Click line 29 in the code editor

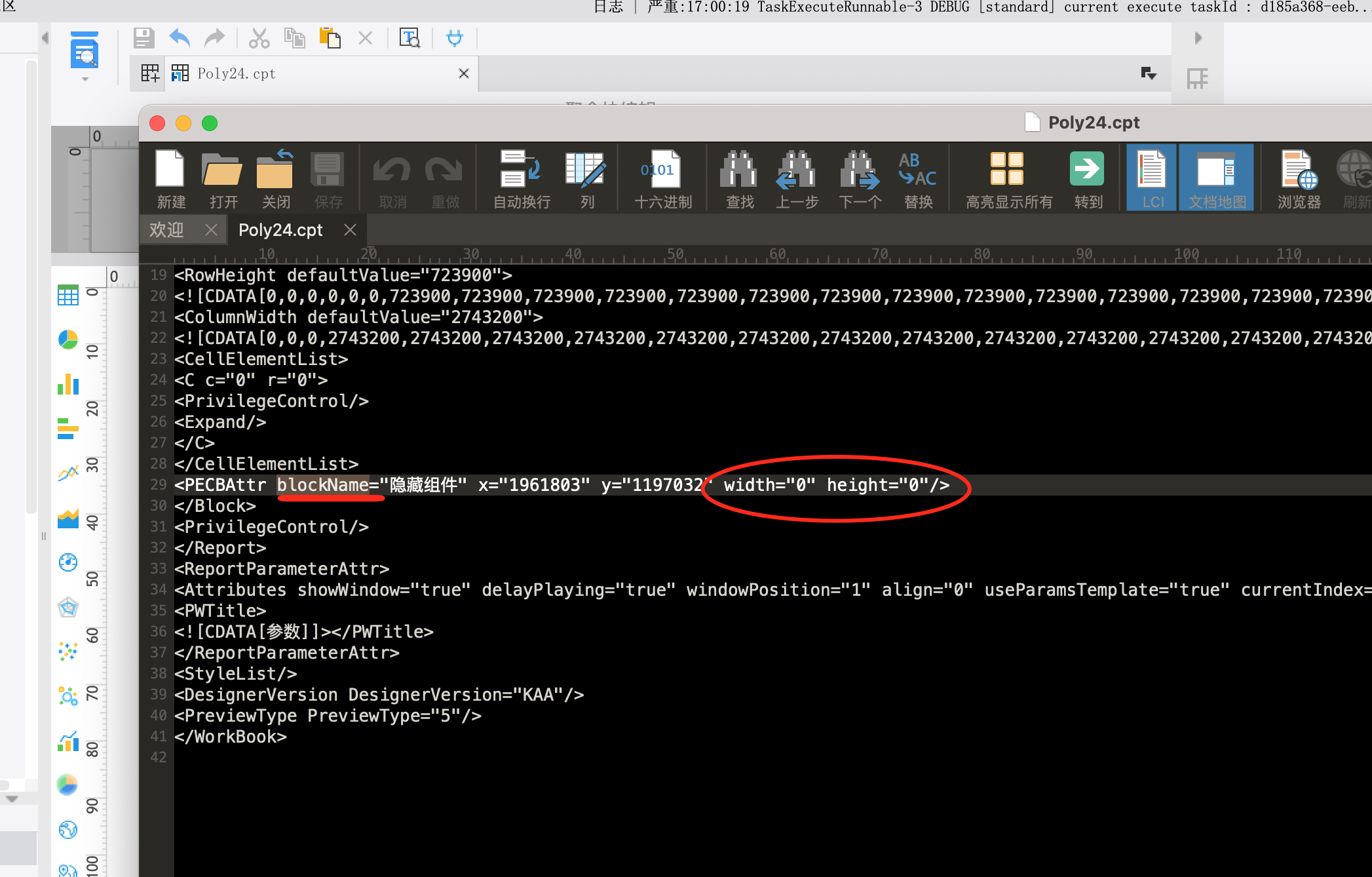click(772, 485)
